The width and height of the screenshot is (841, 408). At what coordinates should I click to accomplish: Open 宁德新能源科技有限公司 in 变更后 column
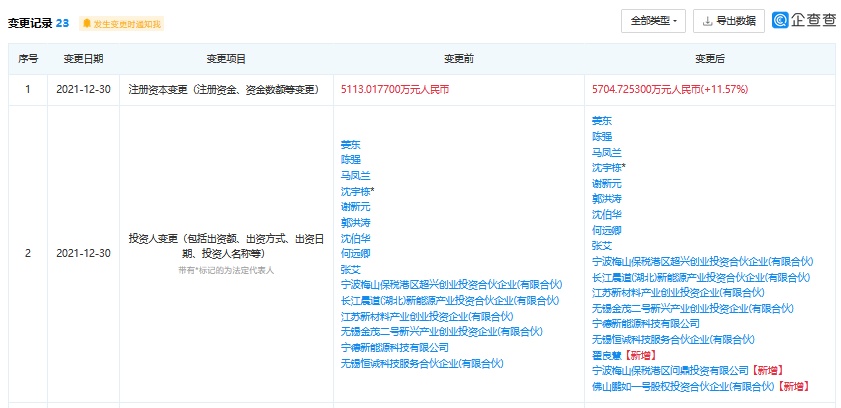click(646, 324)
